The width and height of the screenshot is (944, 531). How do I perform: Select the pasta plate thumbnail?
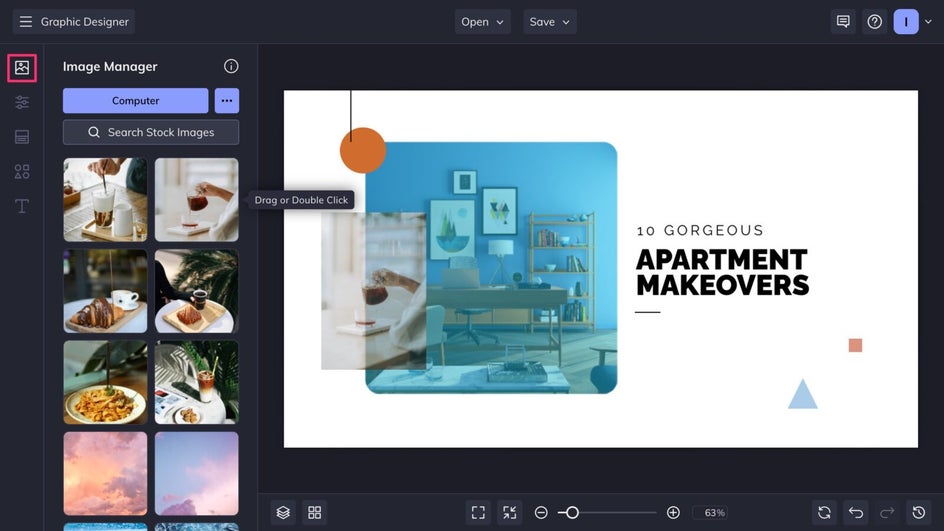tap(105, 382)
